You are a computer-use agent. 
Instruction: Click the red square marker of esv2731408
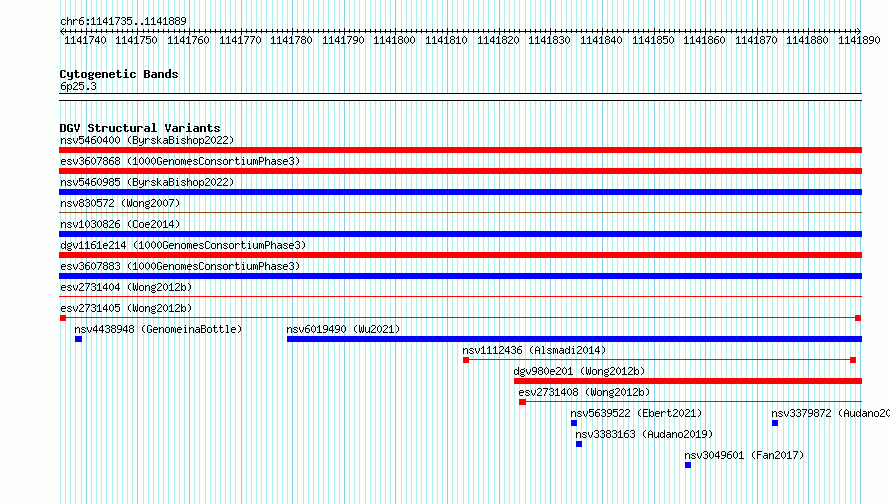523,402
